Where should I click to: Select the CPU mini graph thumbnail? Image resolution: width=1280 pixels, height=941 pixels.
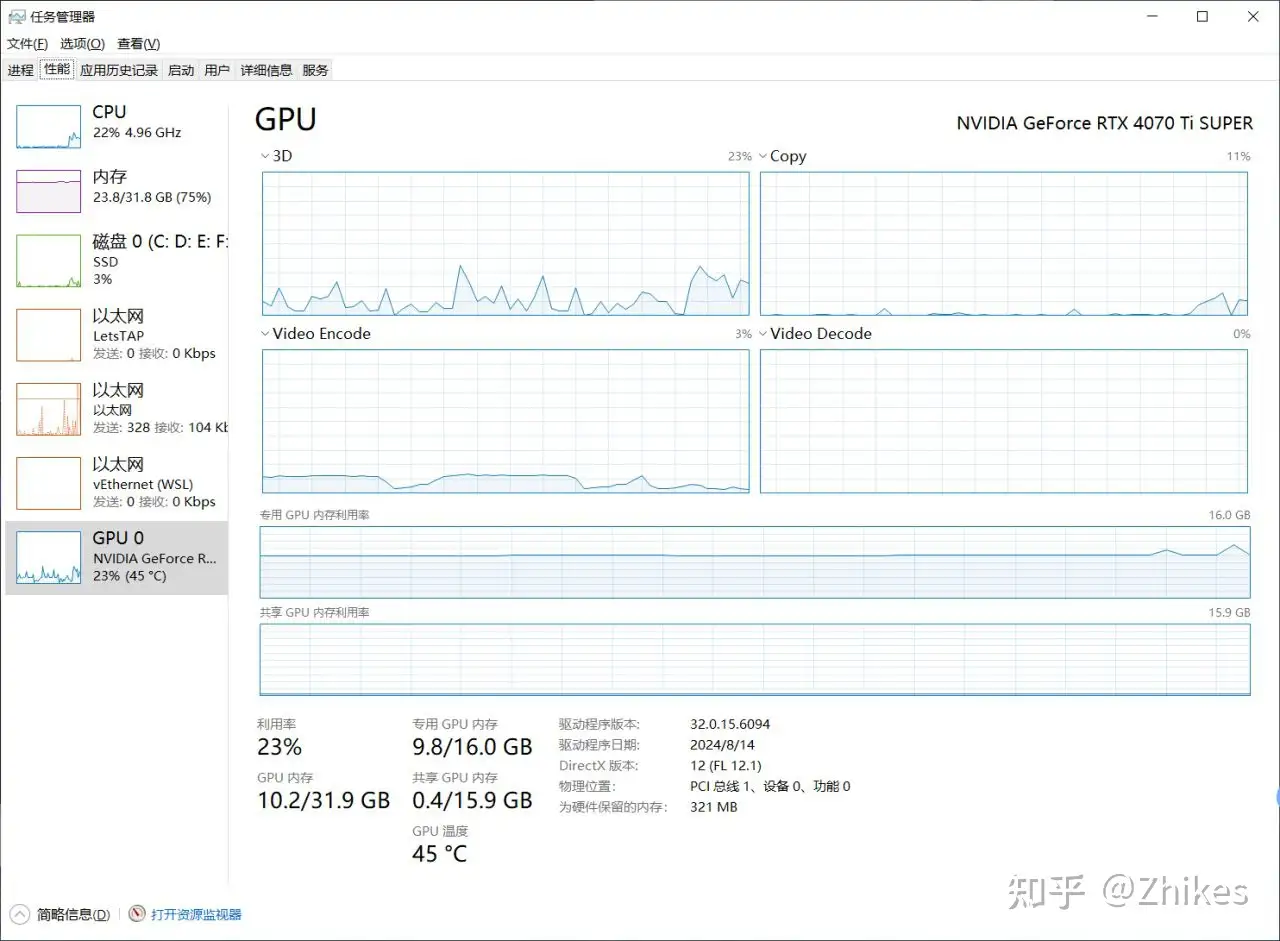(x=48, y=127)
